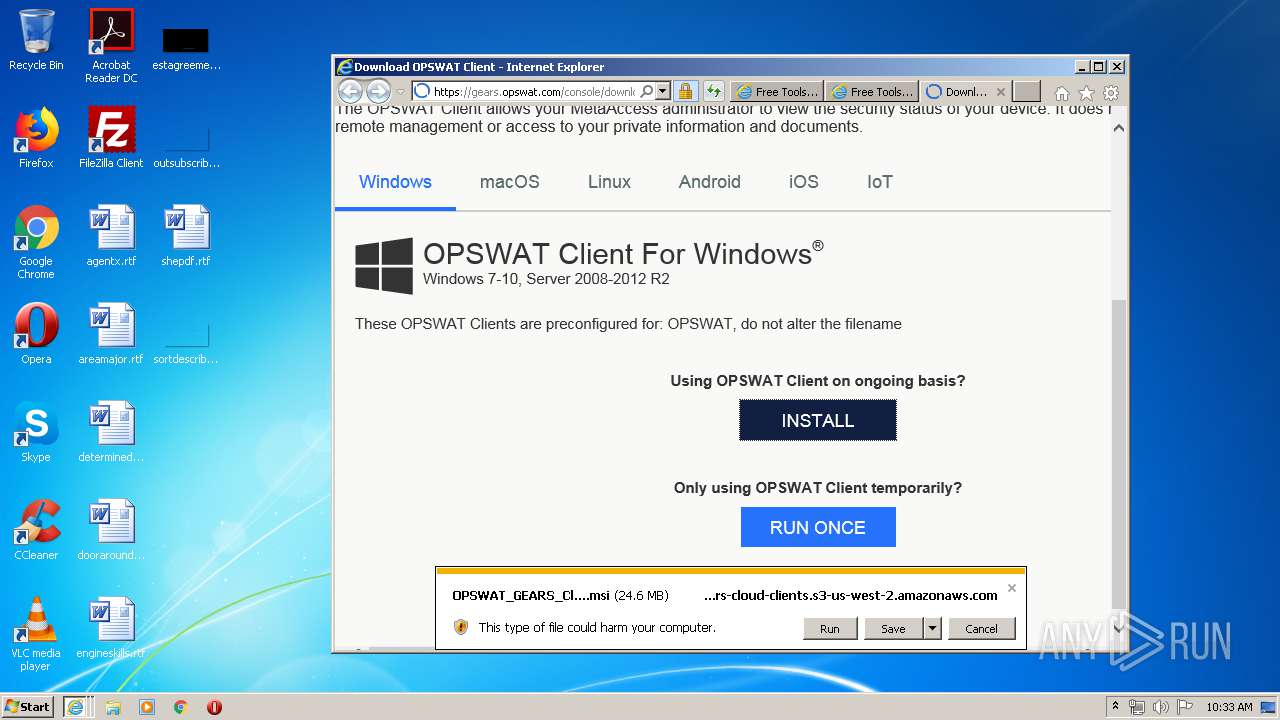The image size is (1280, 720).
Task: Open the Save options dropdown arrow
Action: pyautogui.click(x=932, y=628)
